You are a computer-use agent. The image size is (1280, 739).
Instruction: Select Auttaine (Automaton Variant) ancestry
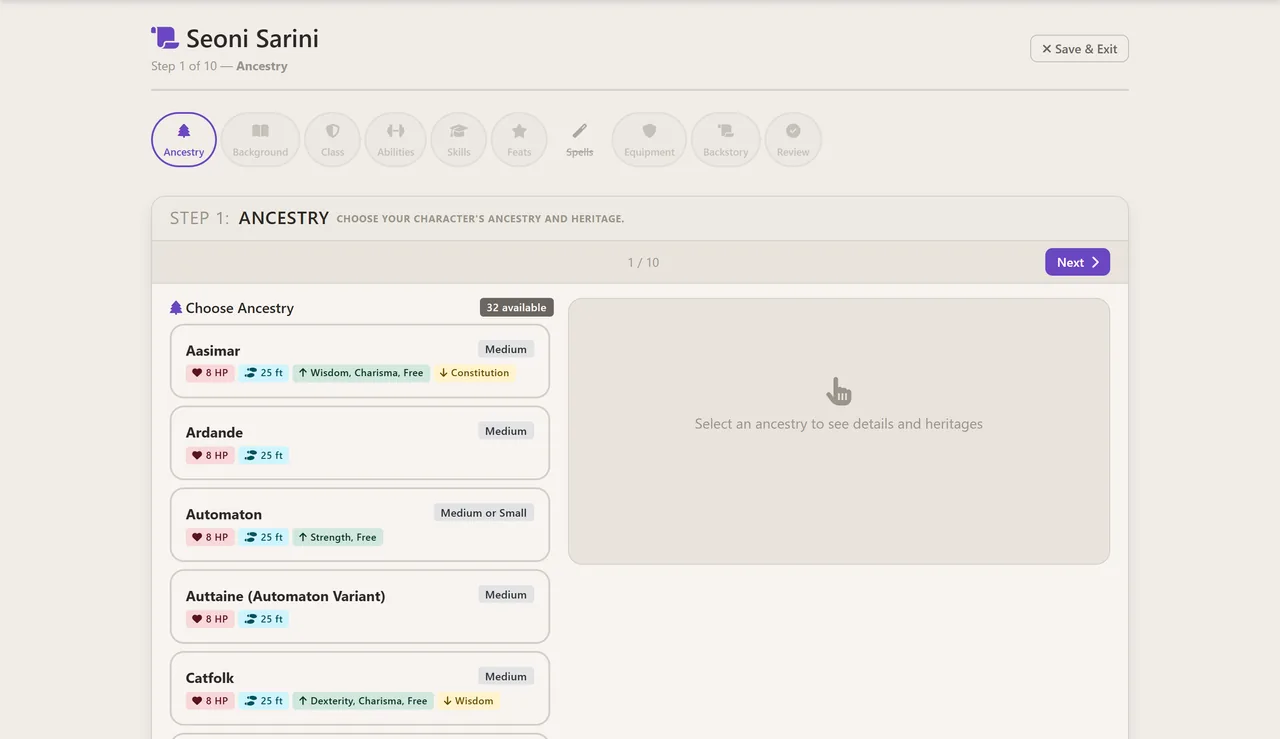tap(360, 607)
